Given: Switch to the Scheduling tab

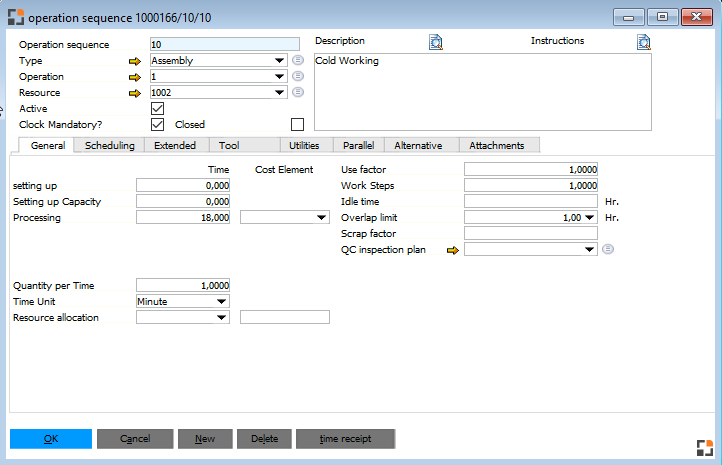Looking at the screenshot, I should pos(110,146).
